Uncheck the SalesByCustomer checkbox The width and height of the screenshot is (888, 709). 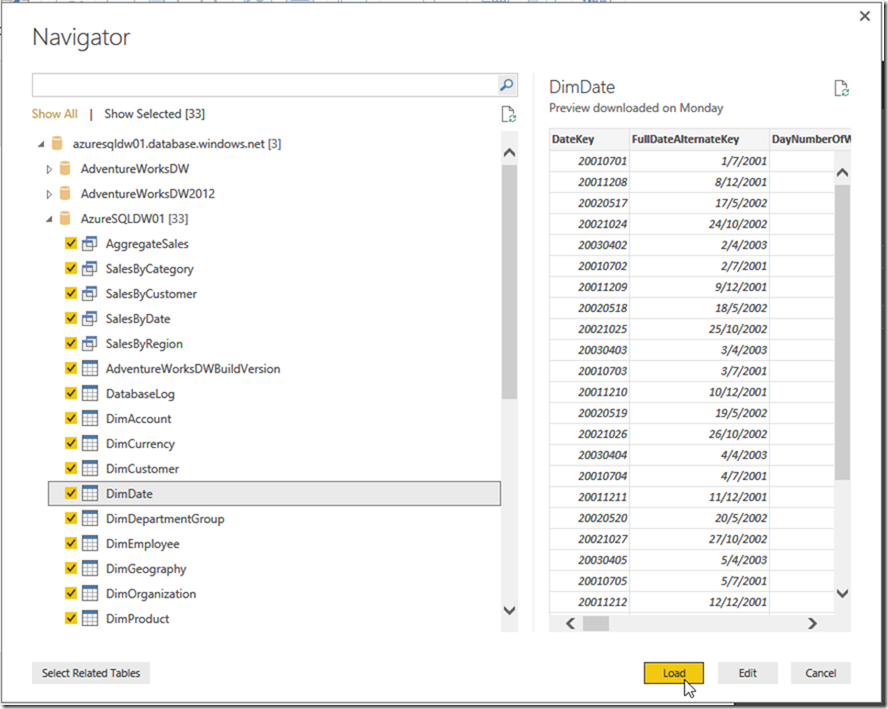(71, 293)
